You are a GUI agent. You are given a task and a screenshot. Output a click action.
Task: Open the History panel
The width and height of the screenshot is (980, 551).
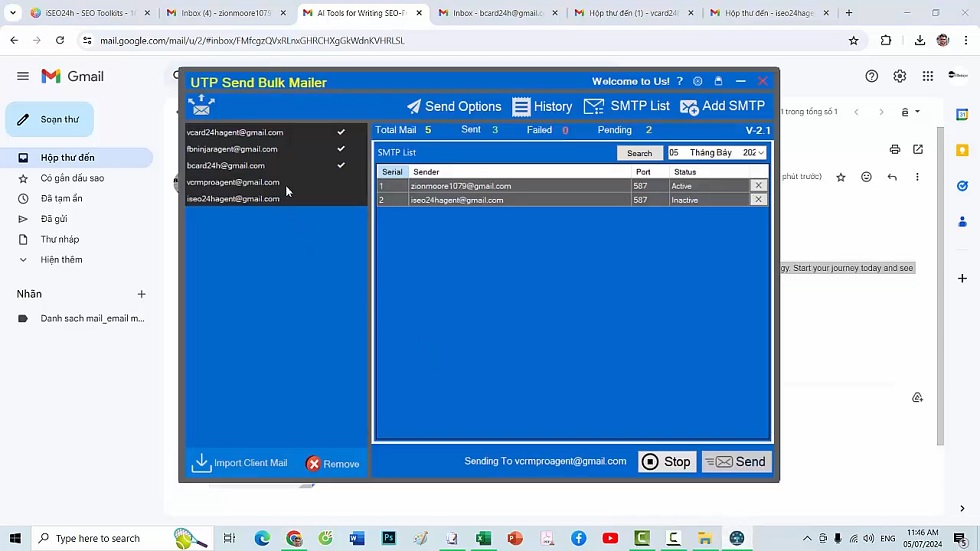tap(542, 106)
